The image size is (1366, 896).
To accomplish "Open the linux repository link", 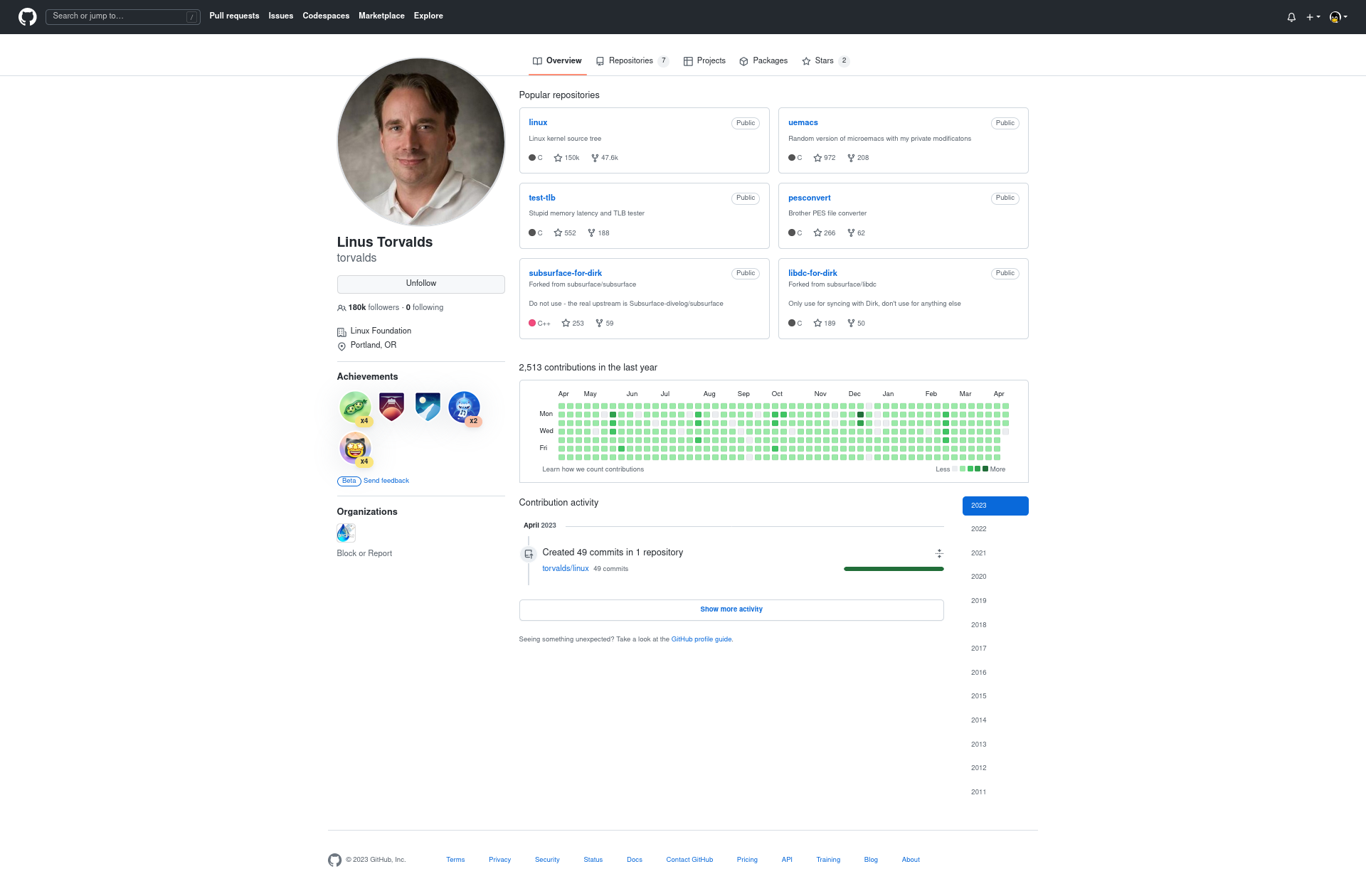I will pyautogui.click(x=538, y=123).
